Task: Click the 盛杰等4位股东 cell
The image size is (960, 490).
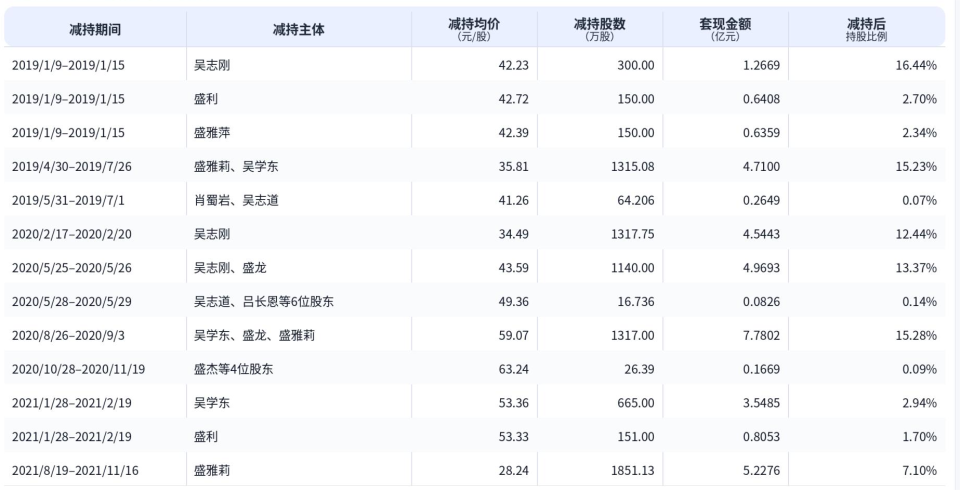Action: (233, 369)
